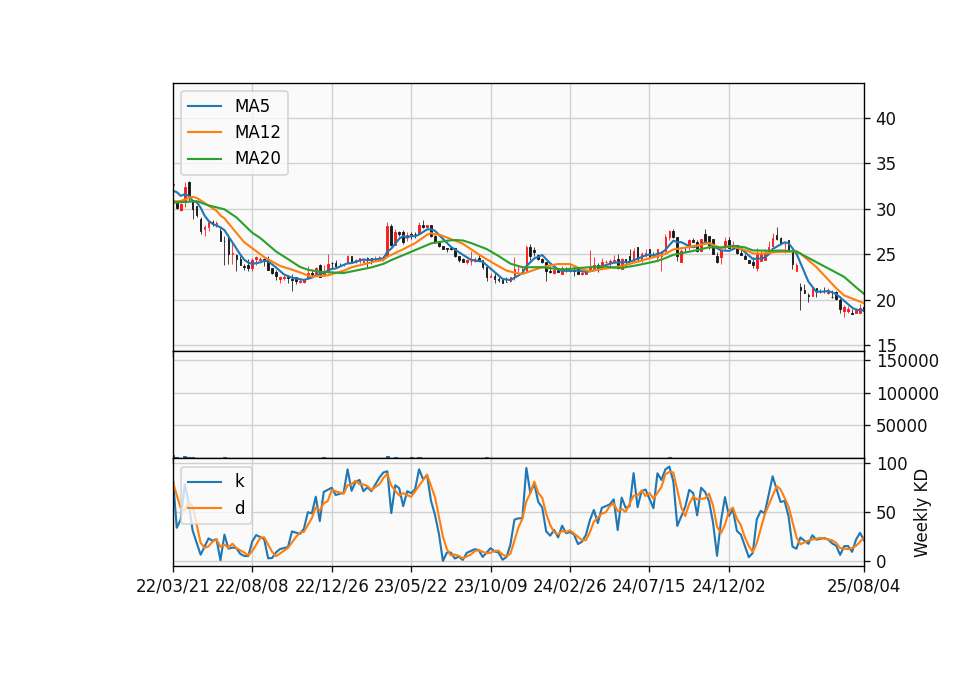Click the 22/08/08 date tick label
This screenshot has width=960, height=690.
(252, 586)
